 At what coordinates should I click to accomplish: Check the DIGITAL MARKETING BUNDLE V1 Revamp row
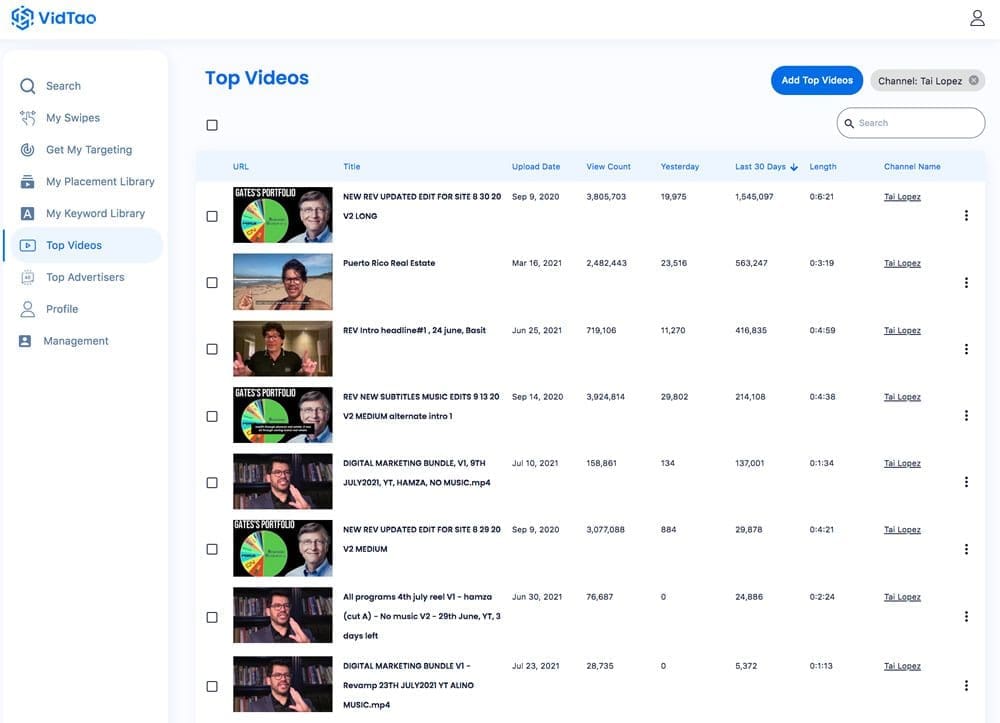click(212, 687)
